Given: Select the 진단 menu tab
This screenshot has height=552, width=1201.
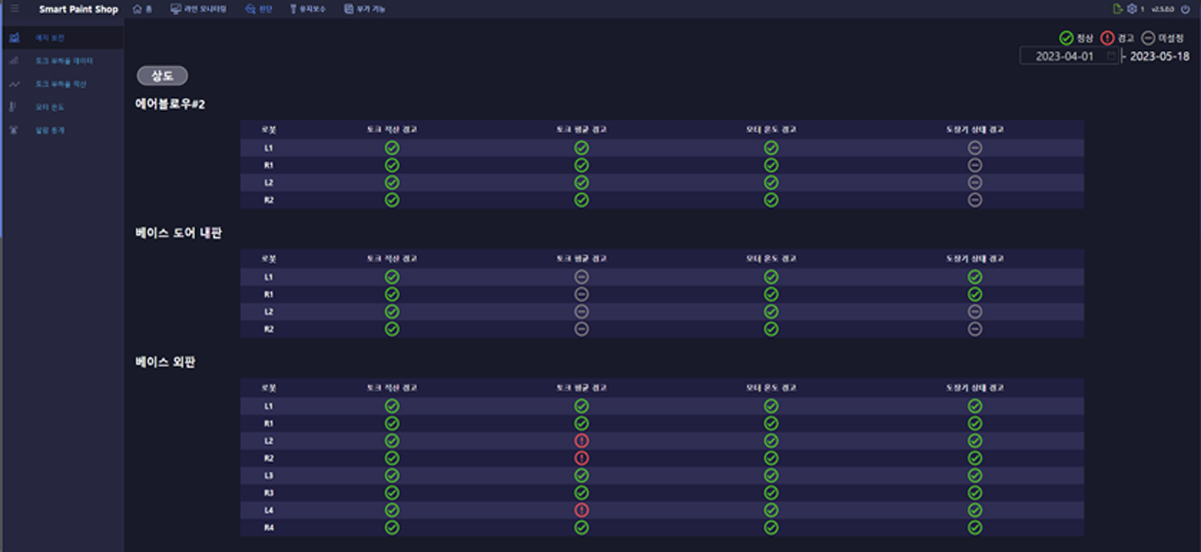Looking at the screenshot, I should tap(258, 9).
